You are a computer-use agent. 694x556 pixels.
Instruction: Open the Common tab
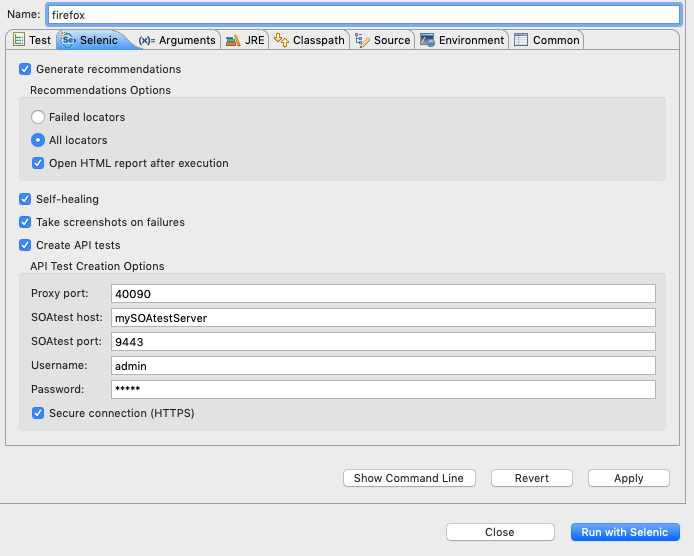pyautogui.click(x=546, y=40)
